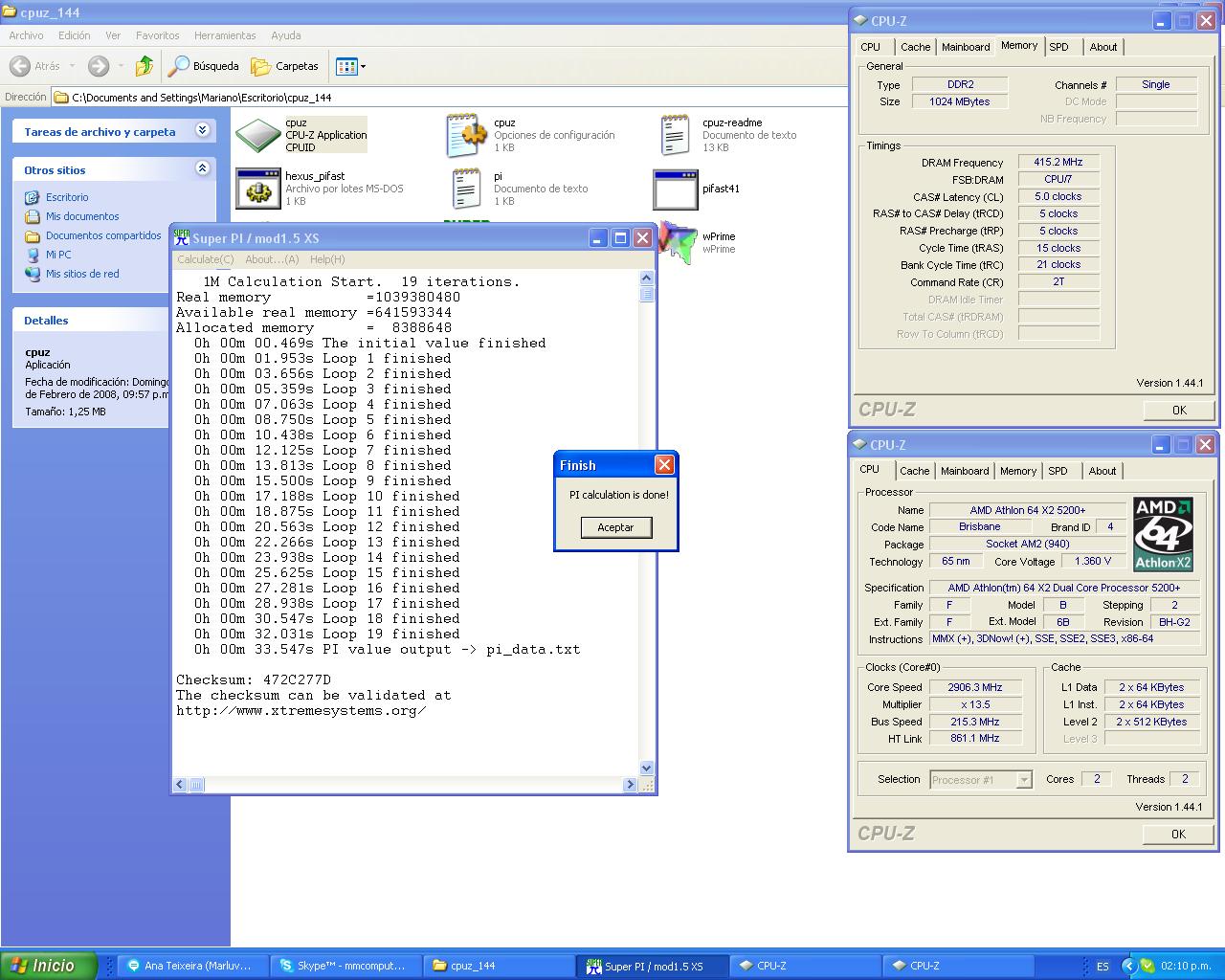
Task: Switch to CPU tab in upper CPU-Z window
Action: pos(870,47)
